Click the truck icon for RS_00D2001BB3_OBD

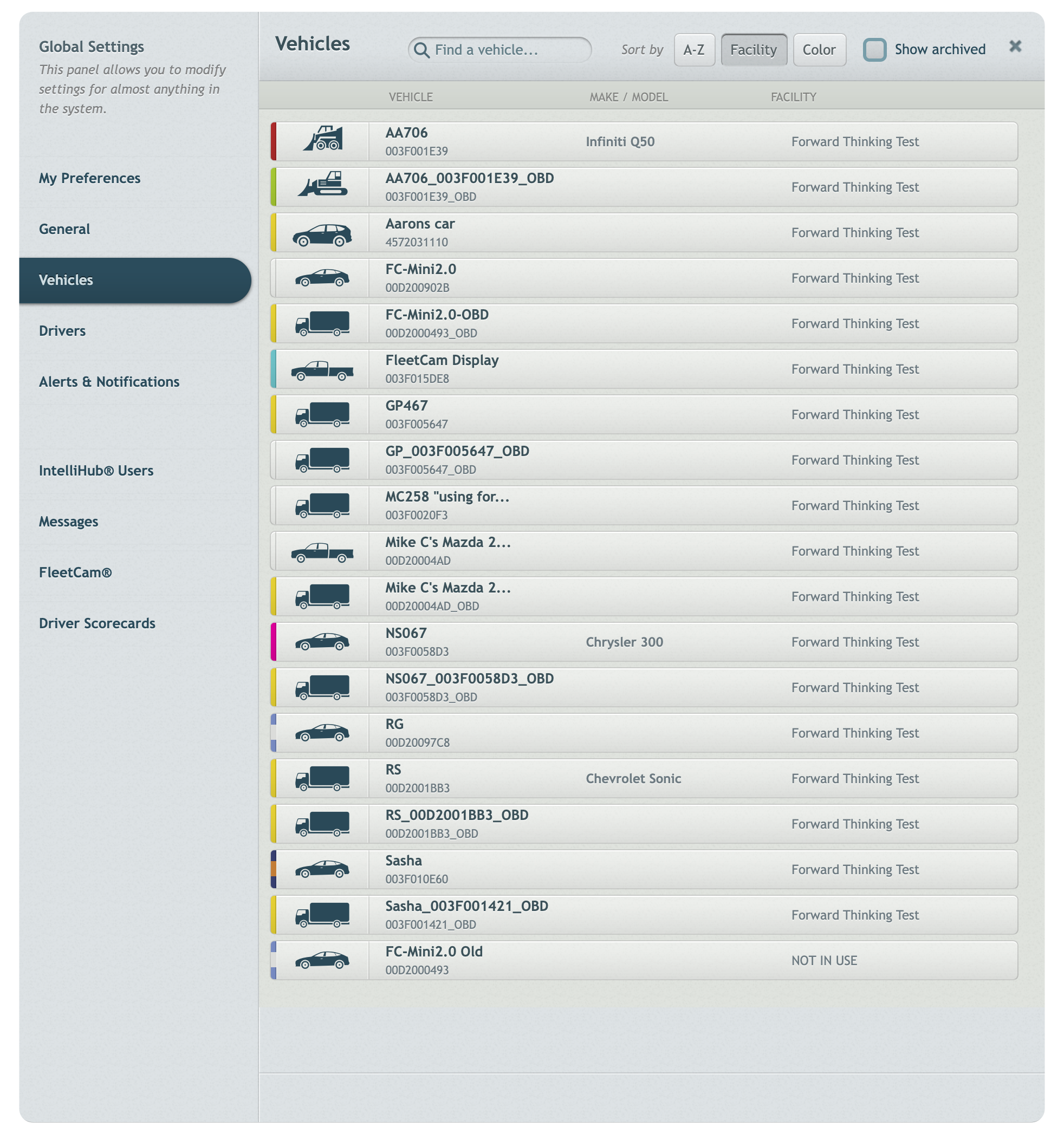[322, 824]
